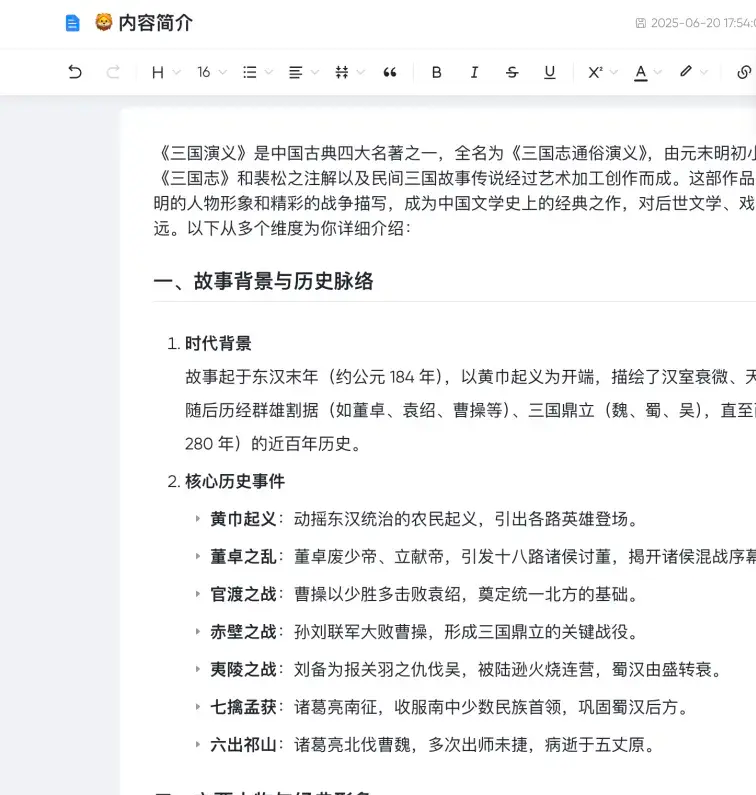Collapse the 董卓之乱 bullet triangle
The width and height of the screenshot is (756, 795).
(198, 556)
